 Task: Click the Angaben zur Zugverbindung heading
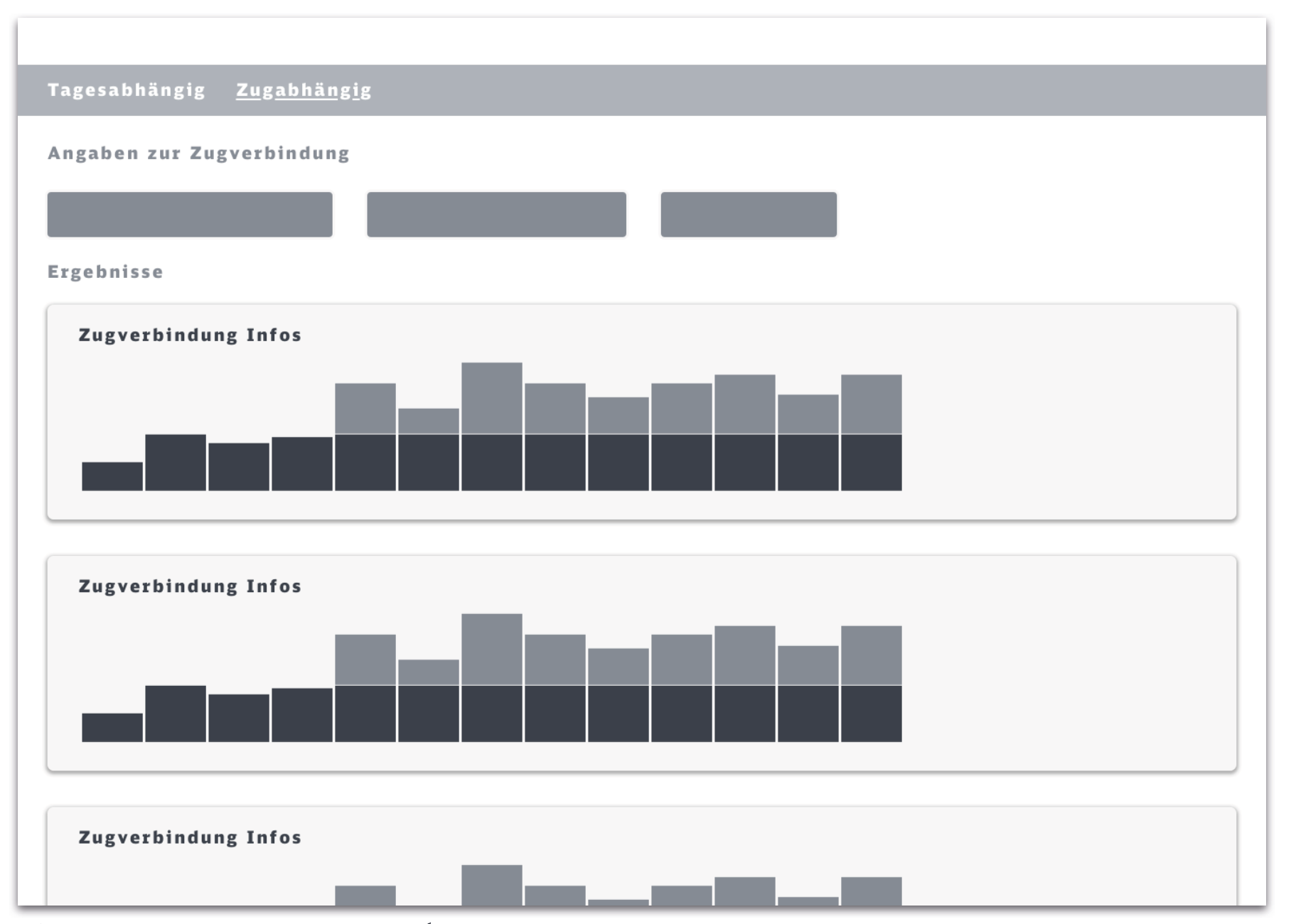tap(198, 154)
